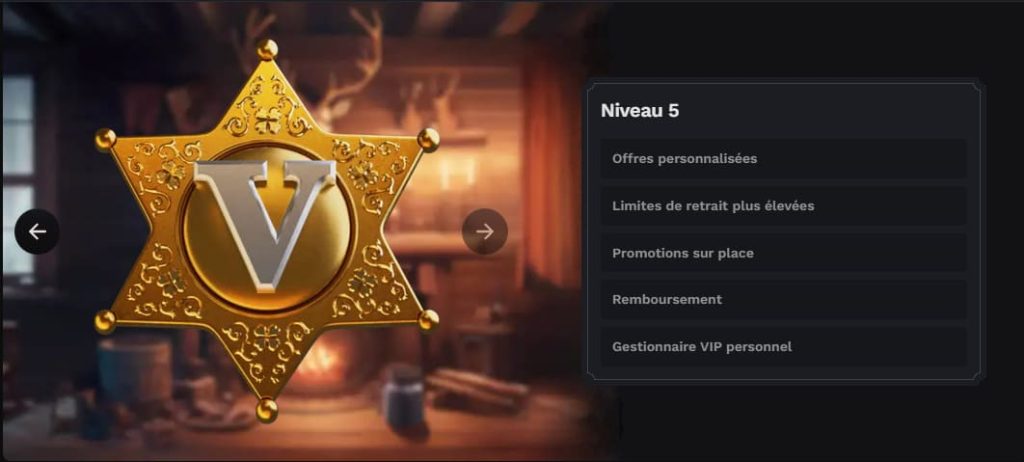Go to the previous level with left arrow
Image resolution: width=1024 pixels, height=462 pixels.
37,231
